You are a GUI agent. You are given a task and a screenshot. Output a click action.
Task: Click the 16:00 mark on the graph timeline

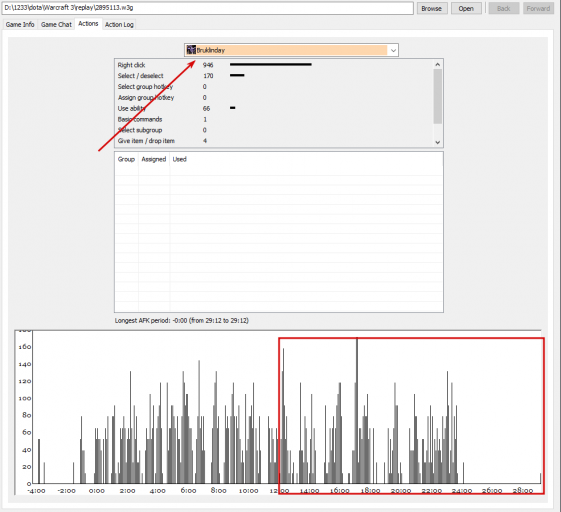pyautogui.click(x=339, y=491)
